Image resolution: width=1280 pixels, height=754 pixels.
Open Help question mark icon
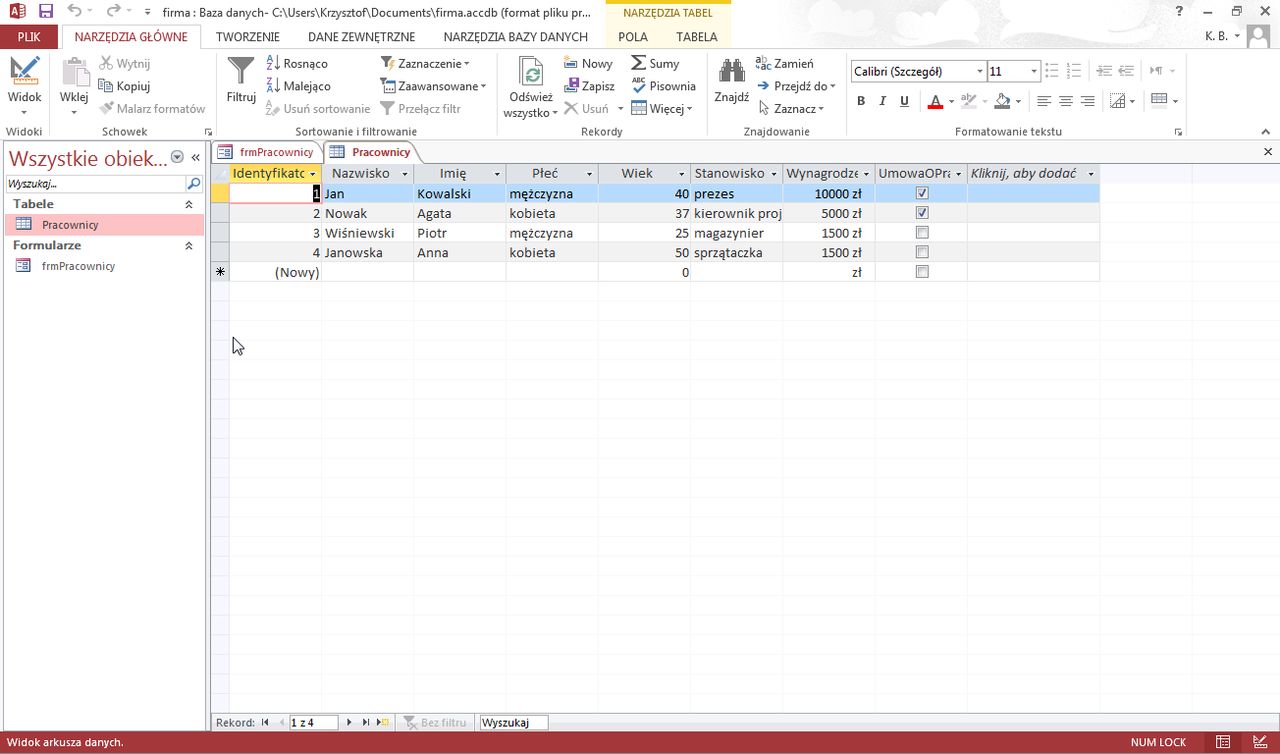click(x=1180, y=11)
